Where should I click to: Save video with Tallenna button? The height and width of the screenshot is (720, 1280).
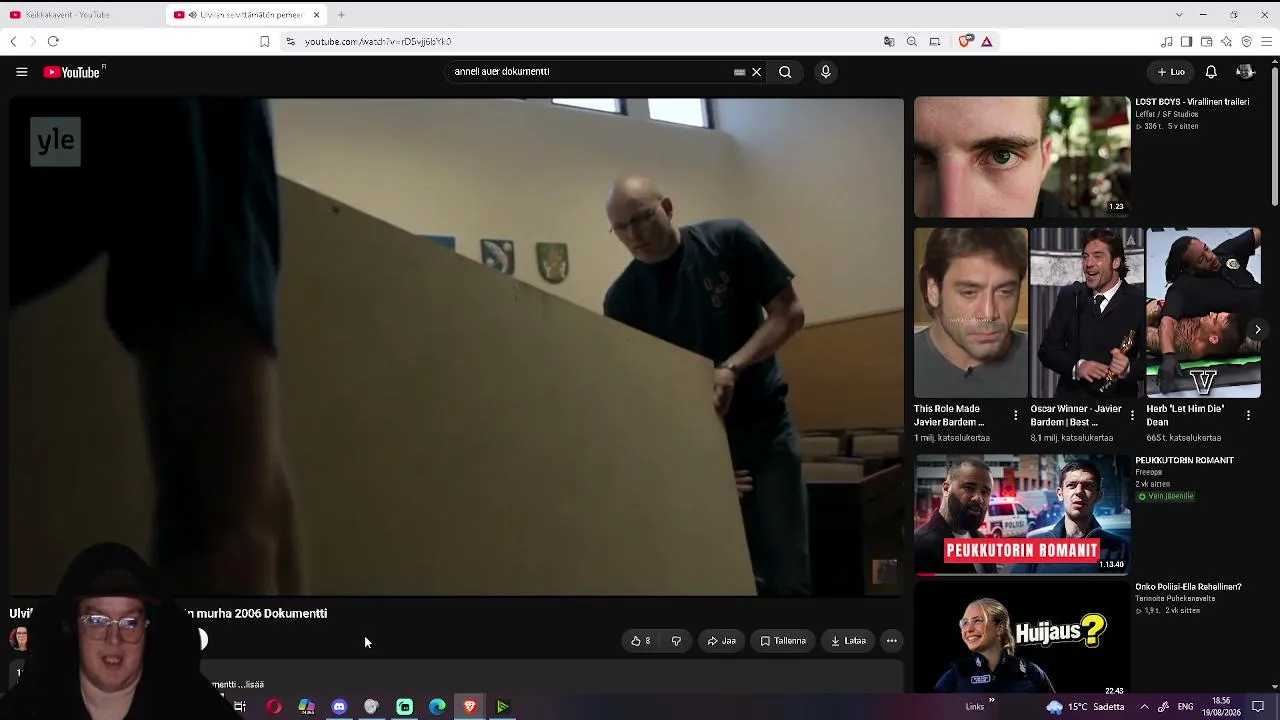click(783, 641)
